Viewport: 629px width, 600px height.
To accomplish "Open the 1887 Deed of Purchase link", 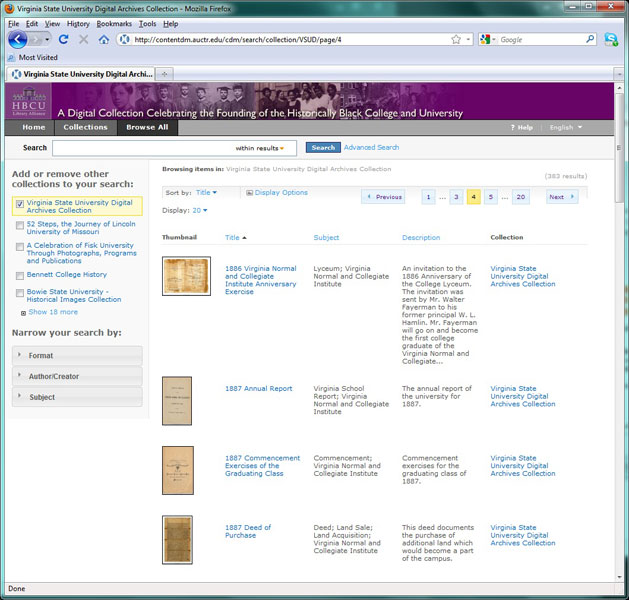I will pos(248,531).
